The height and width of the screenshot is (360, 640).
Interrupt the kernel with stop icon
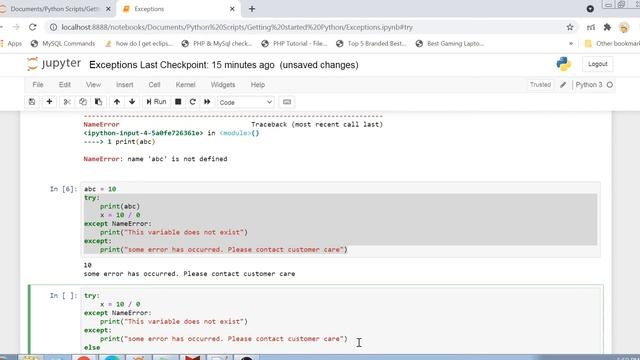[x=178, y=102]
